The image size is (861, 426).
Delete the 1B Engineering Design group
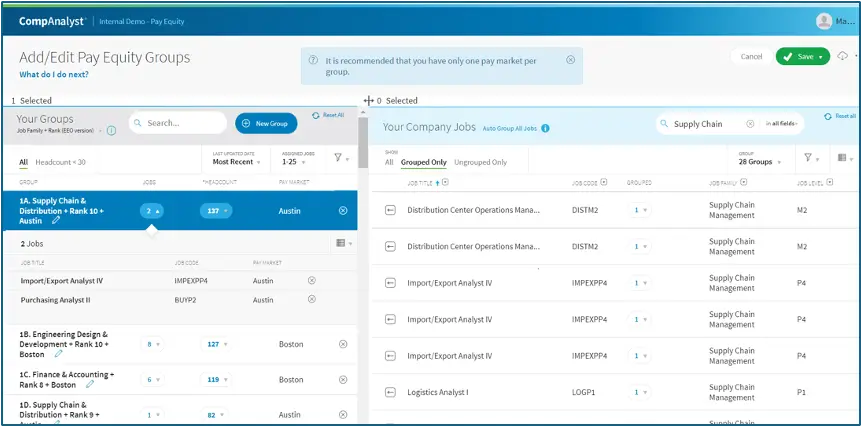click(x=343, y=344)
